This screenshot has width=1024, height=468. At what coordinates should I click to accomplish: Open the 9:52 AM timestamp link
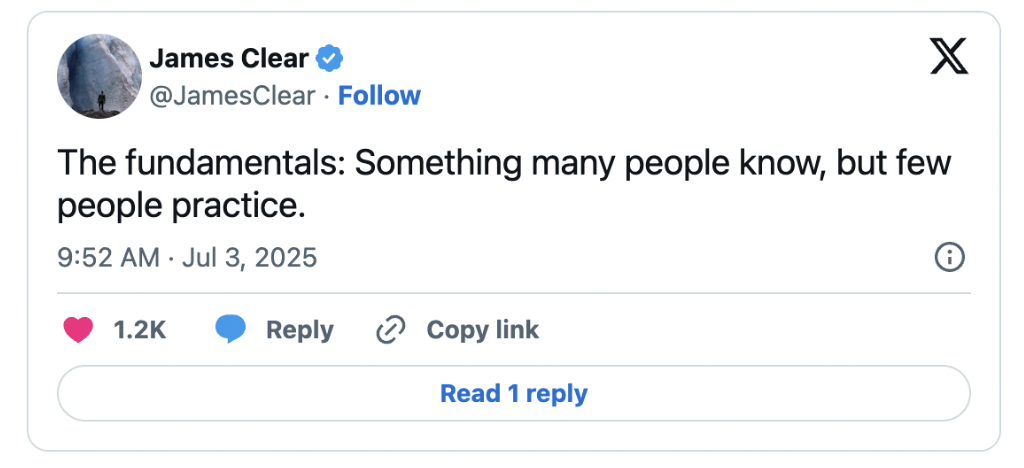(x=108, y=258)
